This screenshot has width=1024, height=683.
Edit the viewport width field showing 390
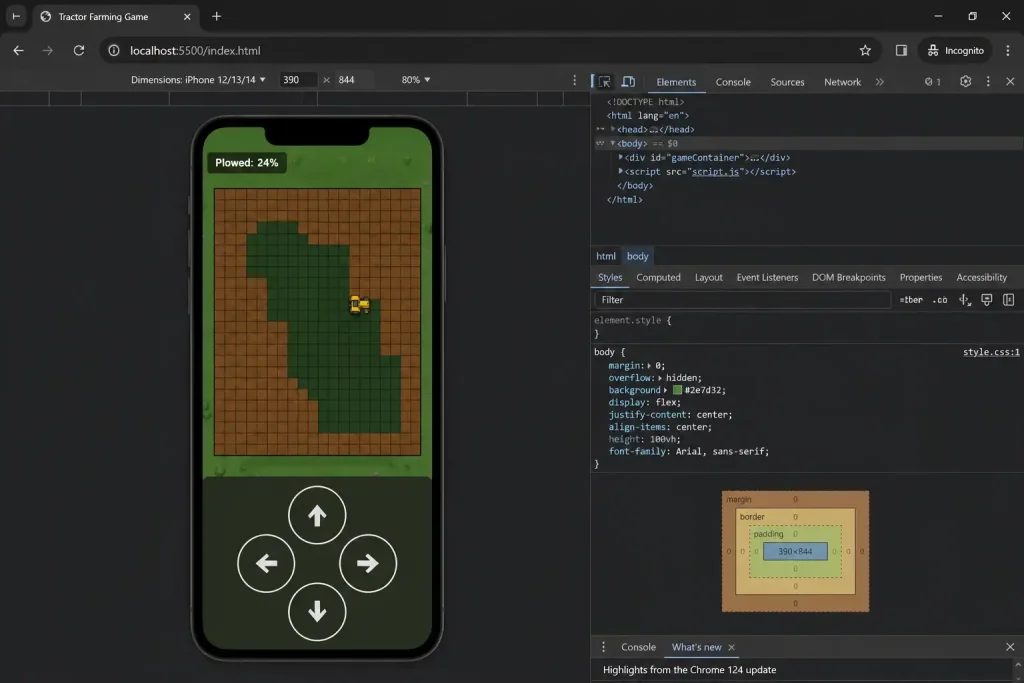298,80
